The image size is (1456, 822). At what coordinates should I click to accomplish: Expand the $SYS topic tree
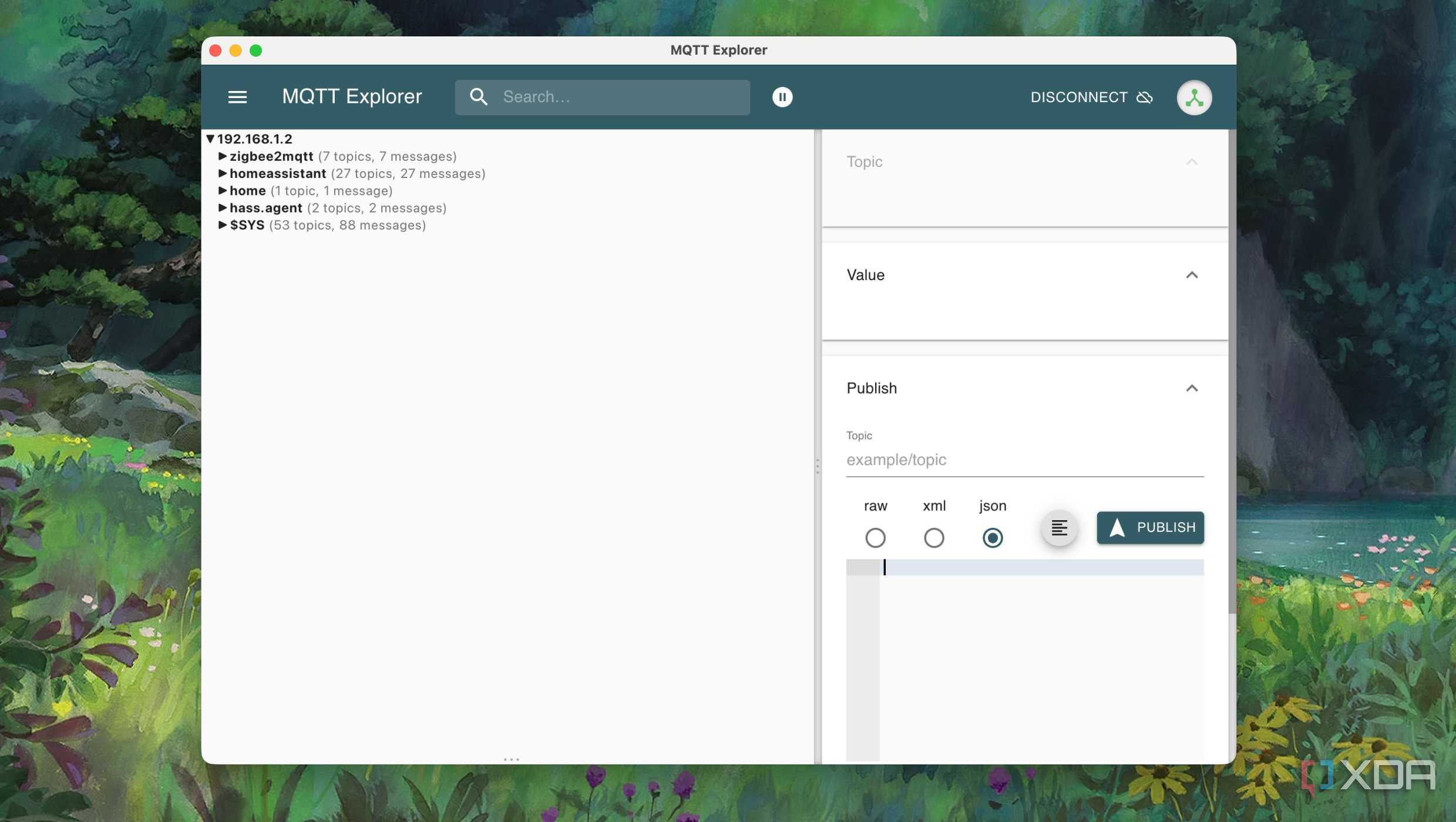click(x=223, y=225)
